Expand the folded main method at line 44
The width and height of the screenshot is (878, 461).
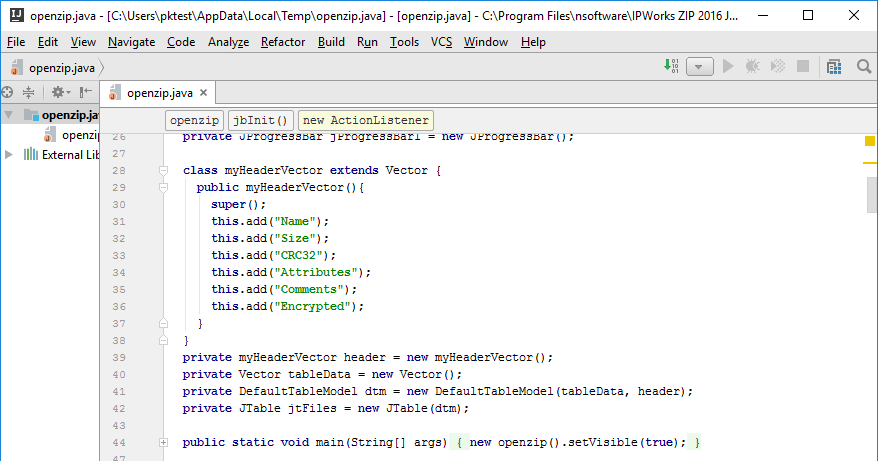[163, 442]
